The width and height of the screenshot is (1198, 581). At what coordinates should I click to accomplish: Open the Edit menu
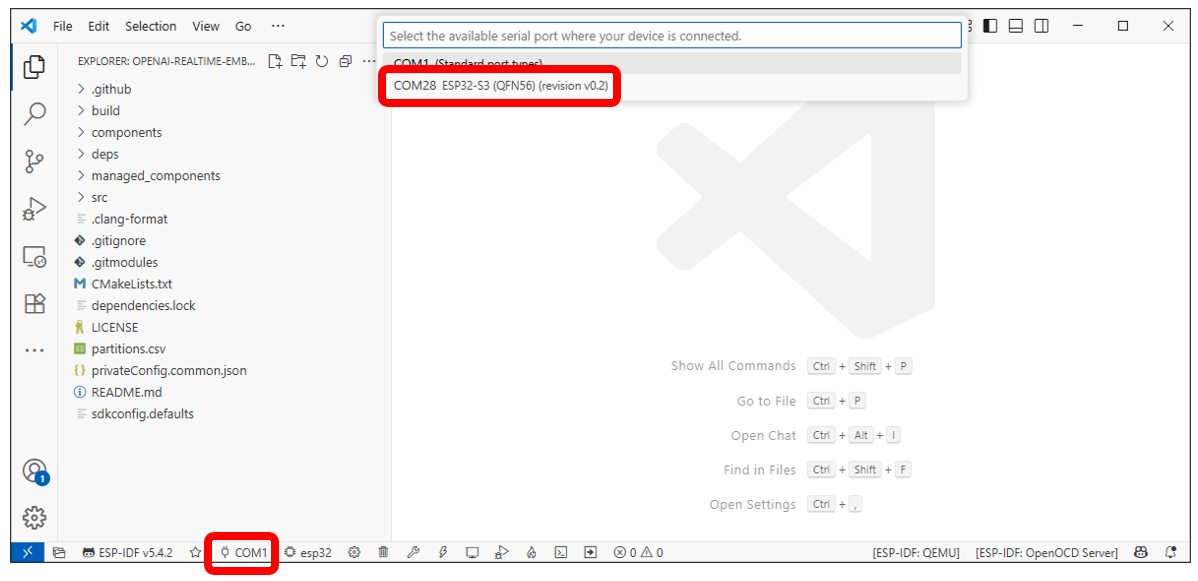(99, 26)
